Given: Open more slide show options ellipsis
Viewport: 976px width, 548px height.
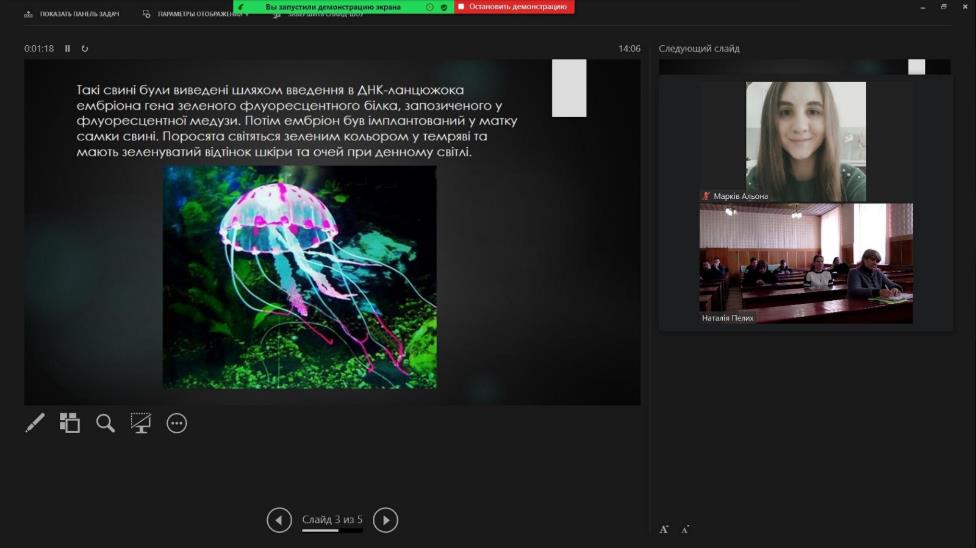Looking at the screenshot, I should coord(177,423).
